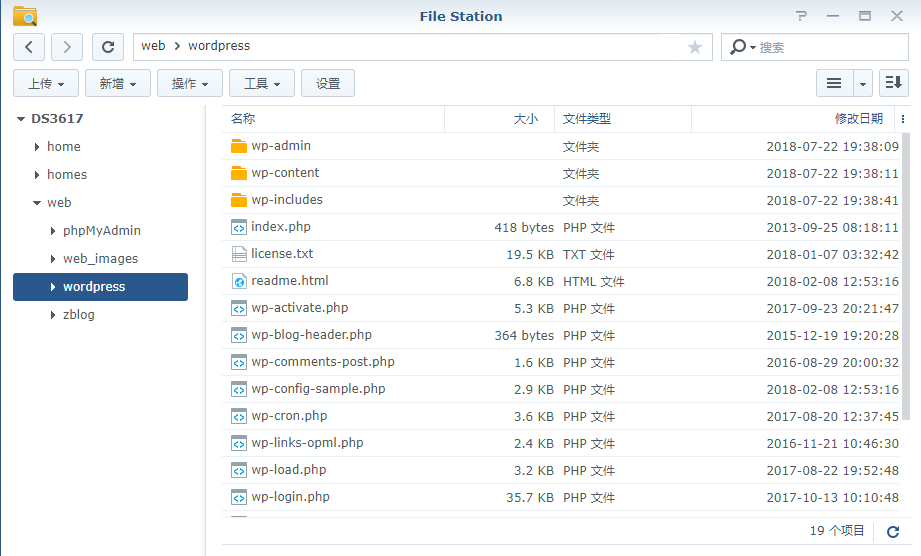Open the 工具 tools menu
The image size is (921, 556).
tap(262, 84)
